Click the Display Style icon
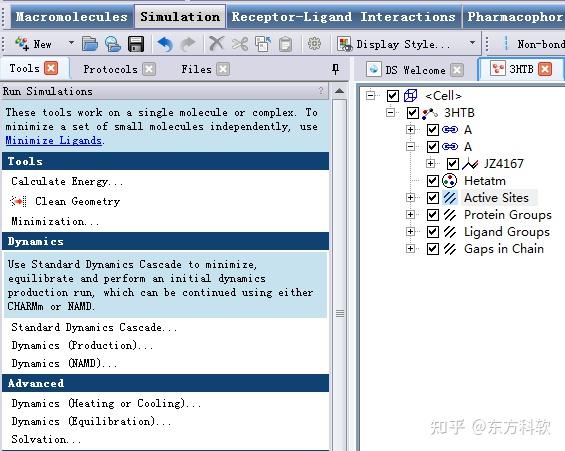 point(345,44)
